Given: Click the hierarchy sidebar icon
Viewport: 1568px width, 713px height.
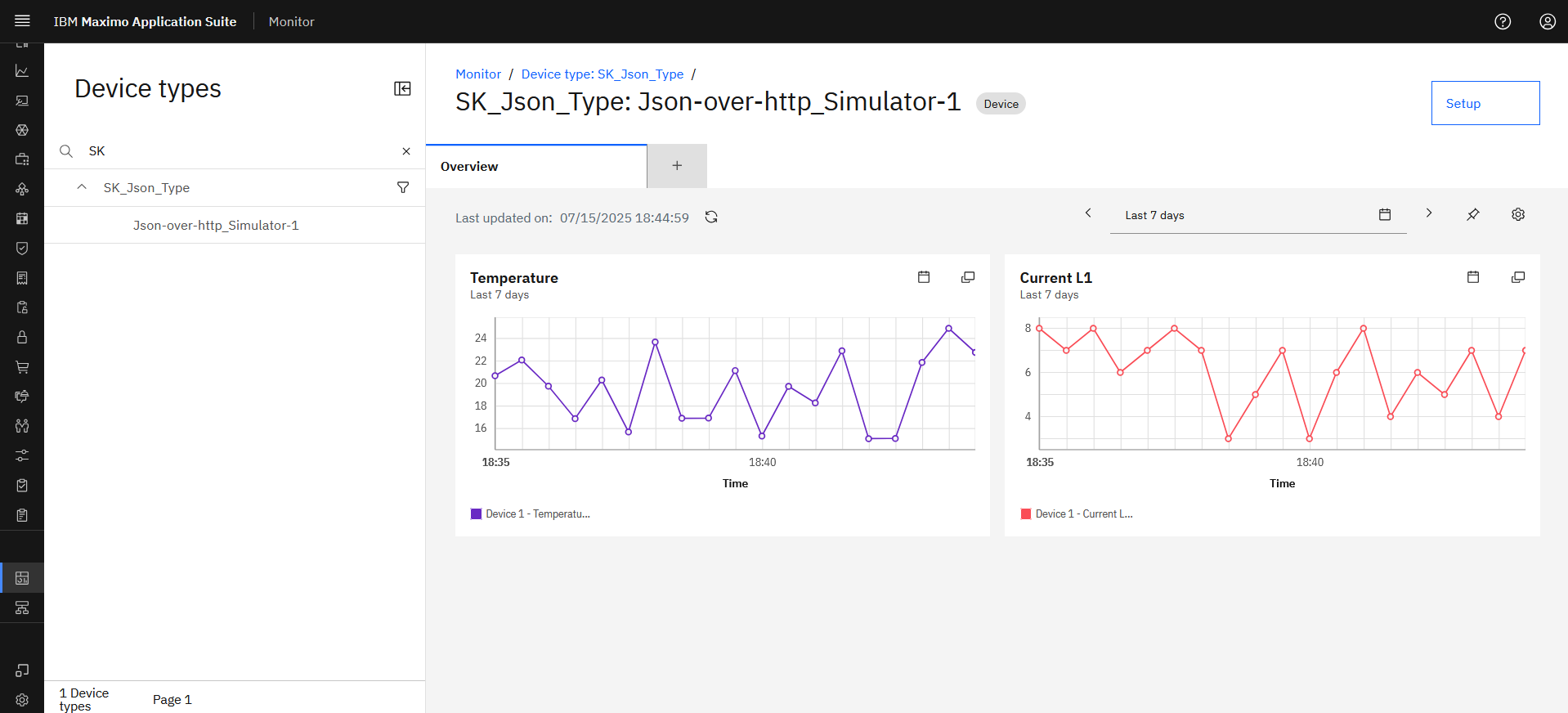Looking at the screenshot, I should click(22, 608).
